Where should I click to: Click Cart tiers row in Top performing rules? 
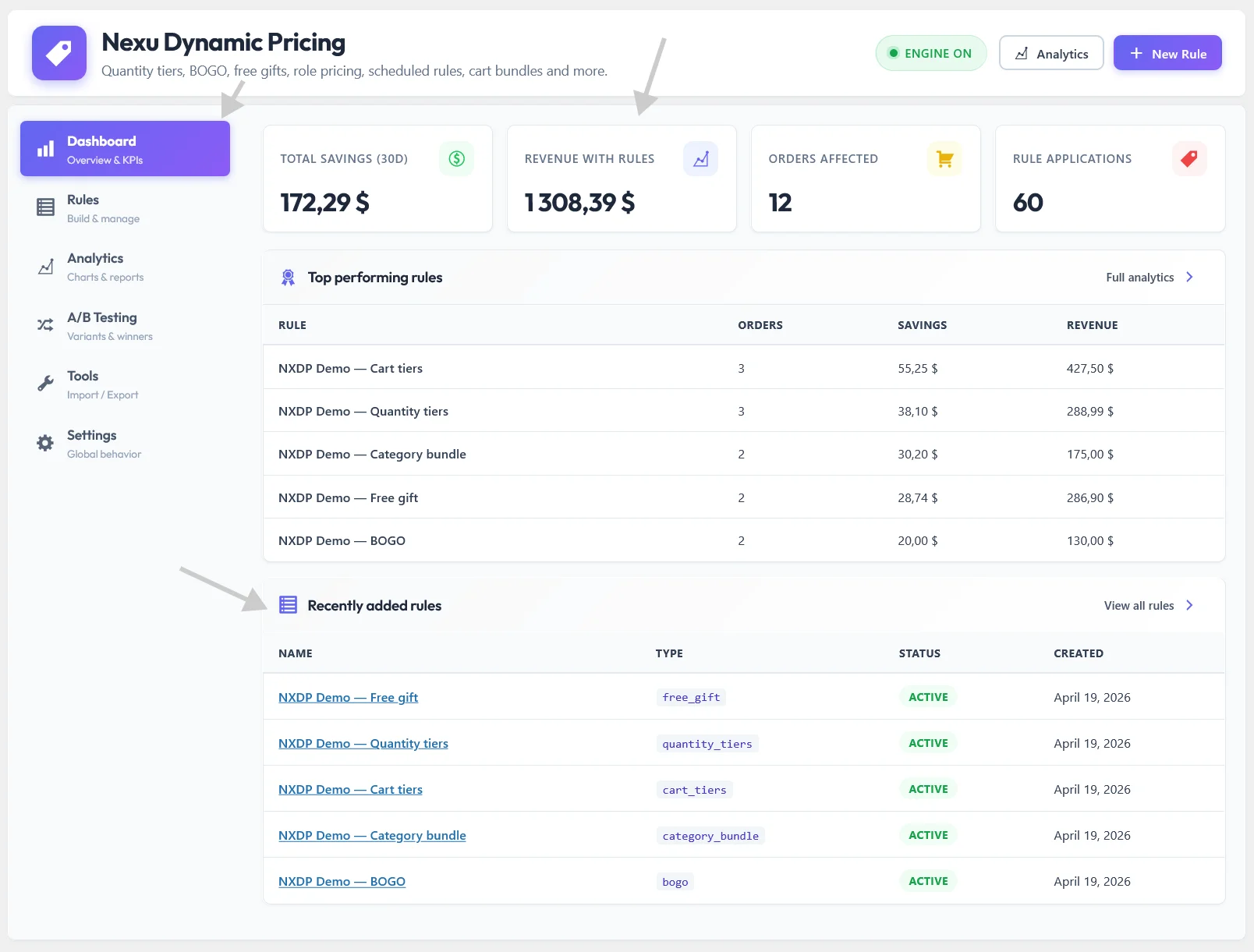pos(744,368)
